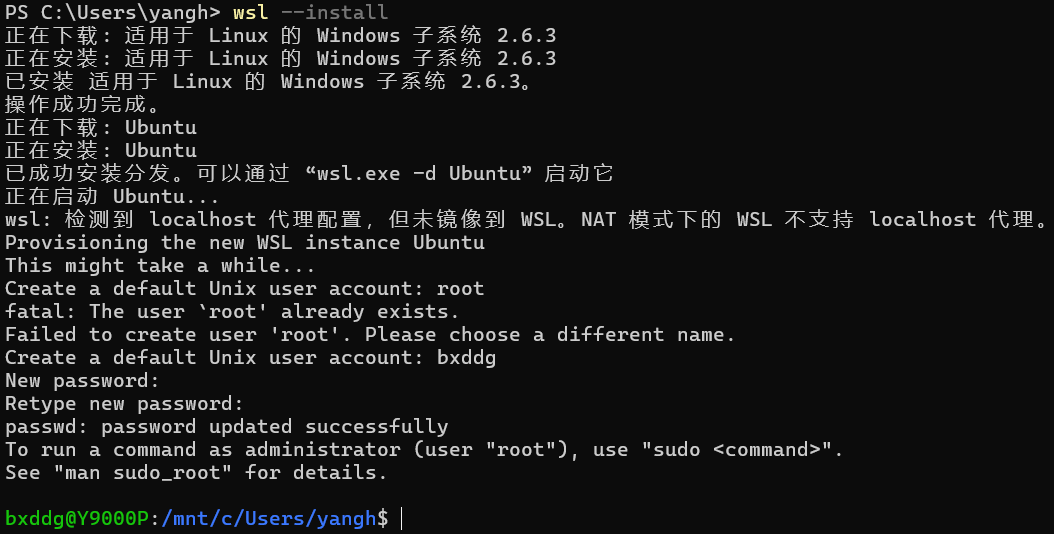Click the "Retype new password:" line
Image resolution: width=1054 pixels, height=534 pixels.
[125, 403]
